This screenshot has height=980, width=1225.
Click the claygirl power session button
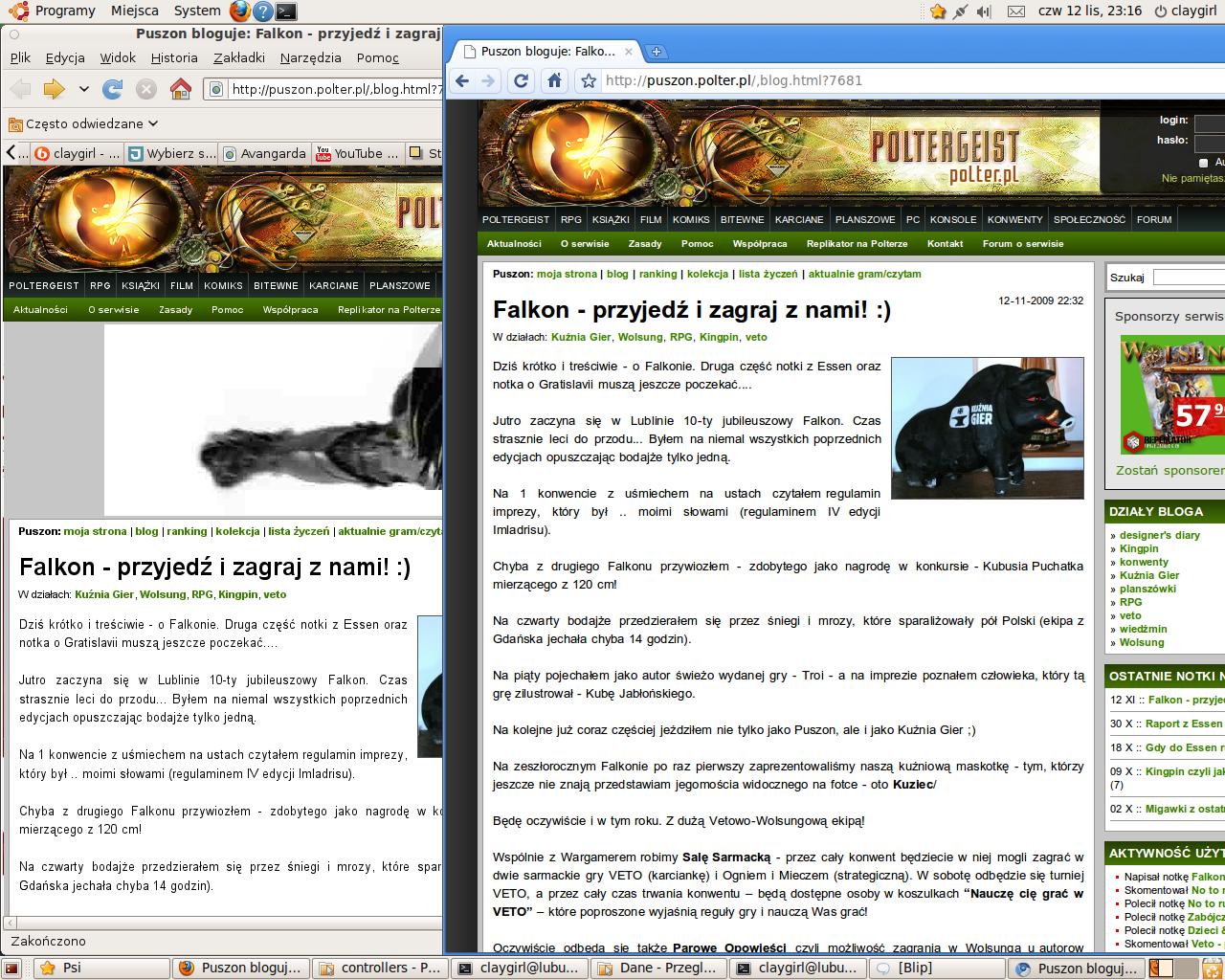pos(1185,11)
